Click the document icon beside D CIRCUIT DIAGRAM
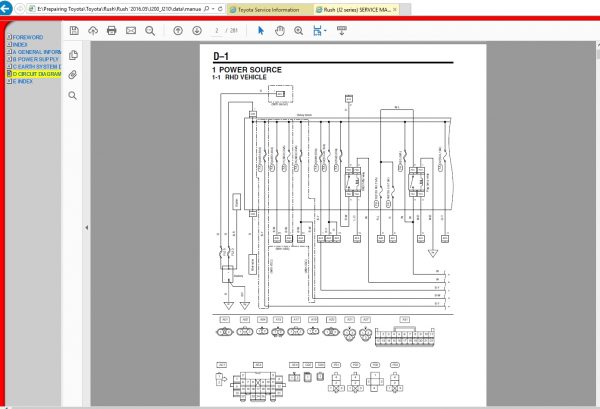600x409 pixels. 10,74
